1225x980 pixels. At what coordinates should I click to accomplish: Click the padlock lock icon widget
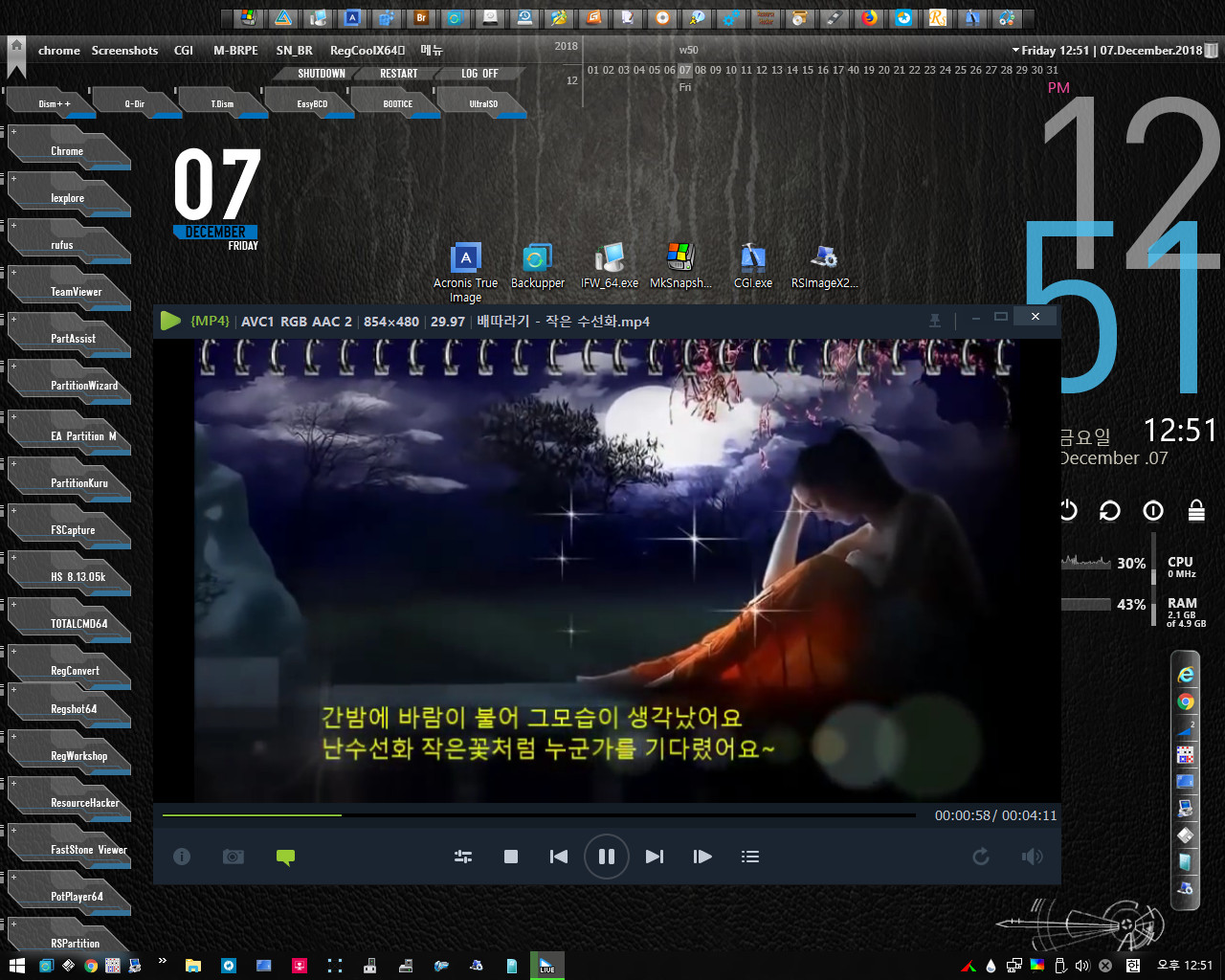tap(1196, 510)
